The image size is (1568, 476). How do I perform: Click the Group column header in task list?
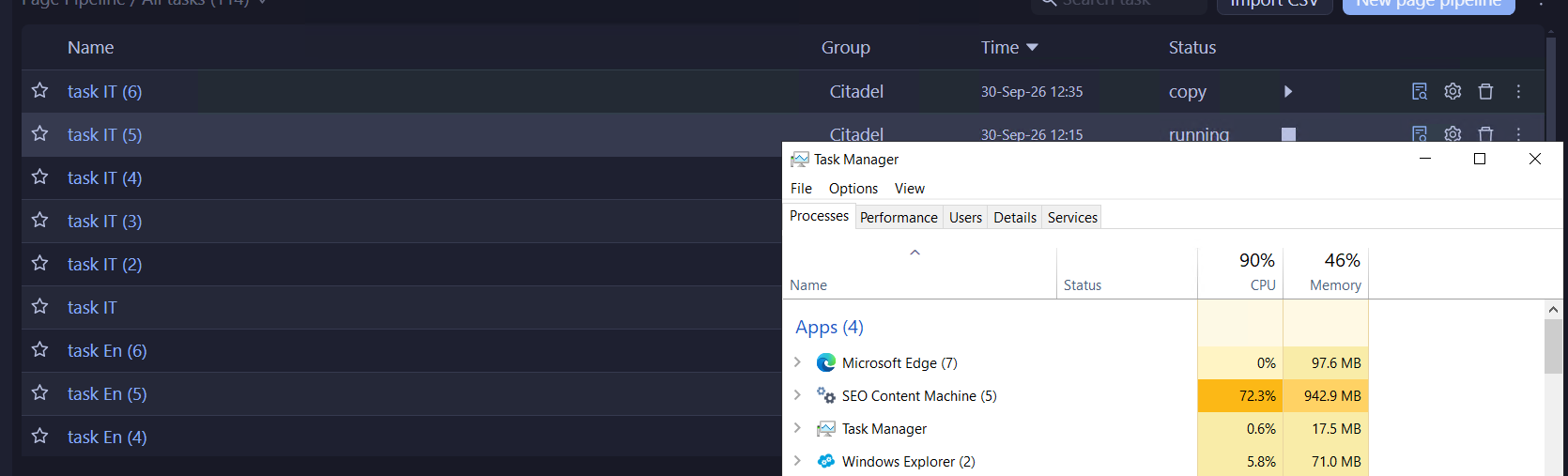coord(845,48)
